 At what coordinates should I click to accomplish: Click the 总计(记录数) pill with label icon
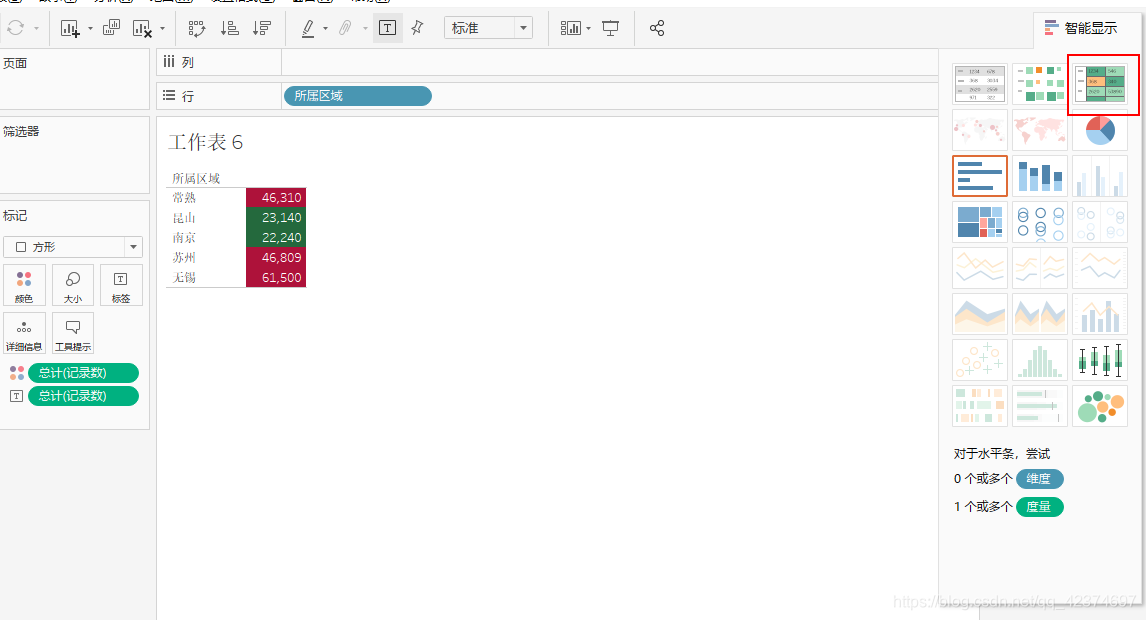[x=83, y=396]
